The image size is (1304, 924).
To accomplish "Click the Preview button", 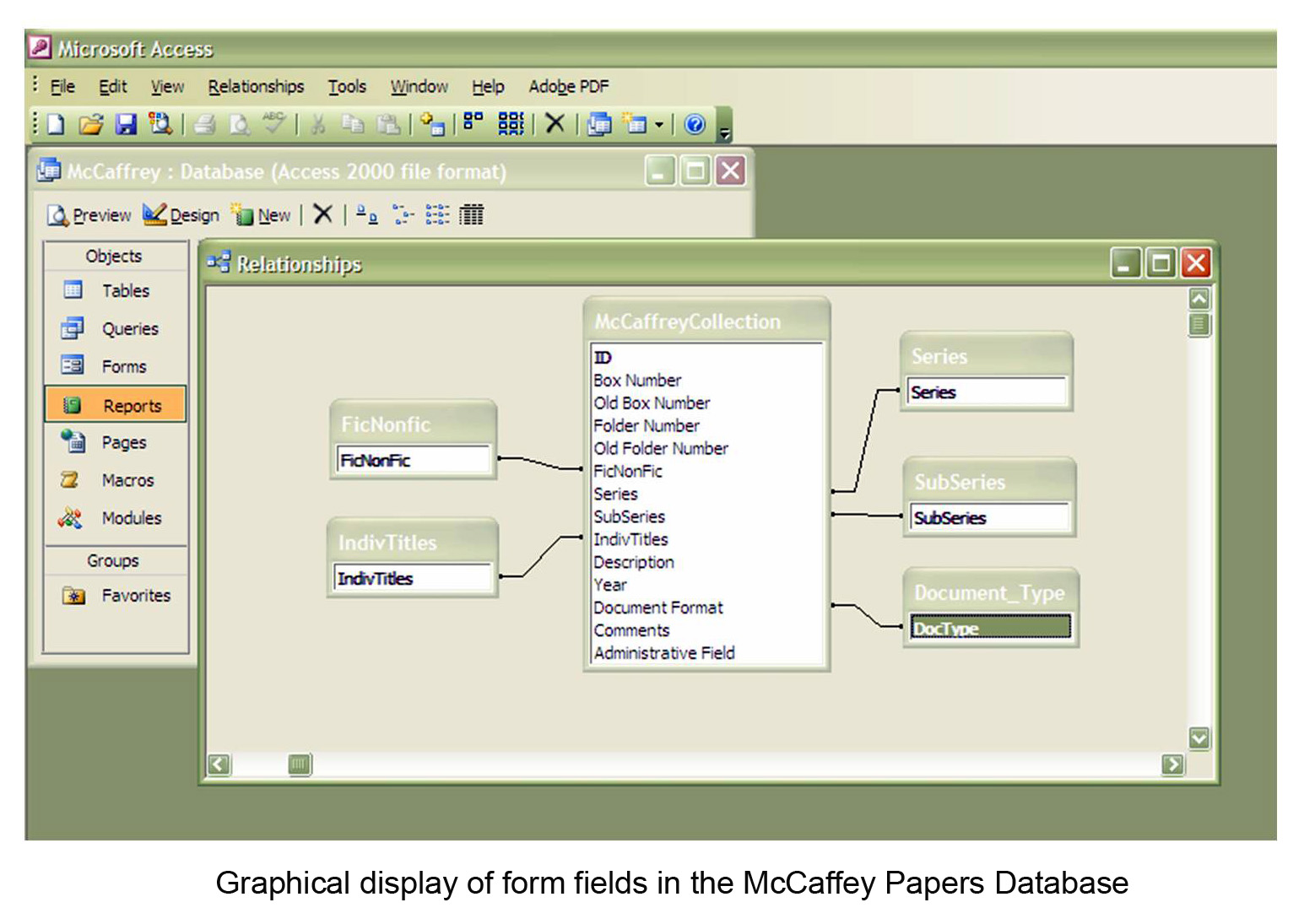I will click(89, 215).
